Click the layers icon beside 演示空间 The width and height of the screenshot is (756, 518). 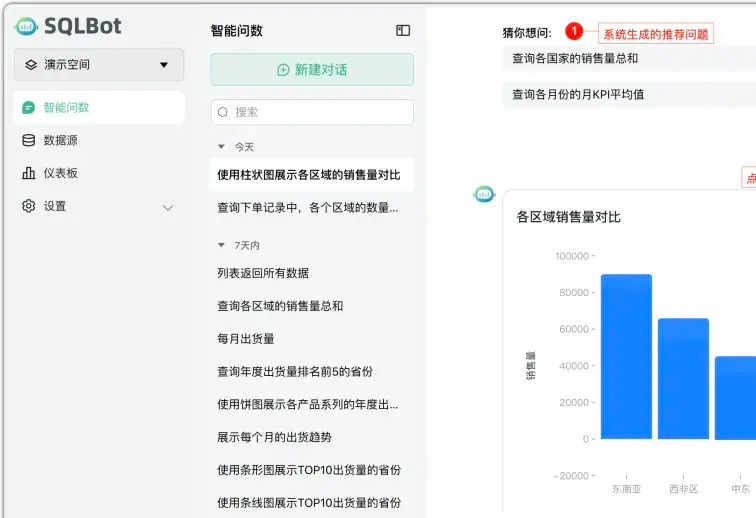tap(31, 65)
